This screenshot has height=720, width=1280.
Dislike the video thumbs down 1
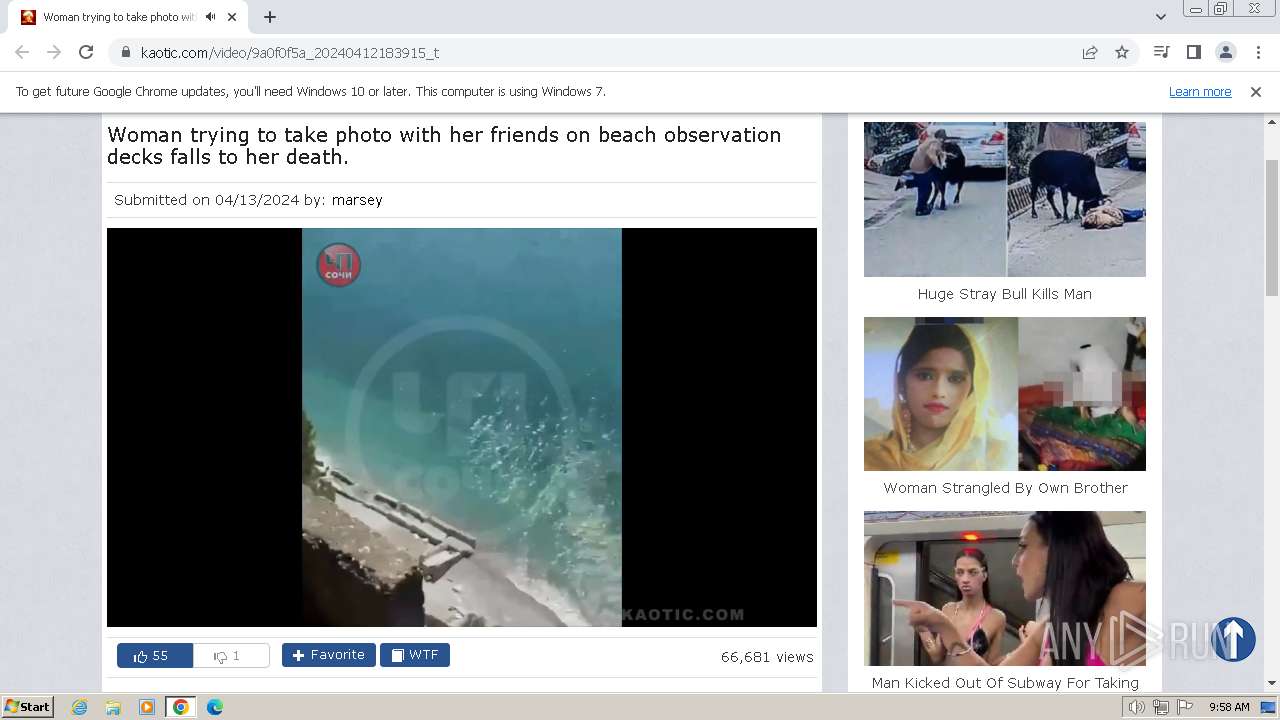tap(231, 656)
